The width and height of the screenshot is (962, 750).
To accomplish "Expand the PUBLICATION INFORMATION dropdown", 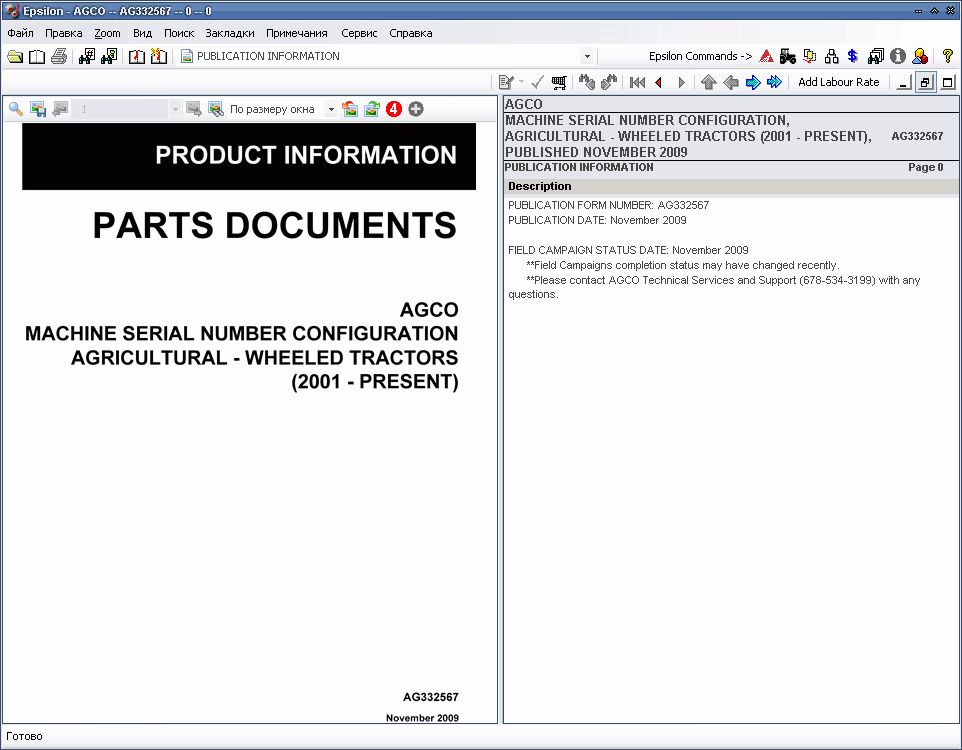I will click(587, 57).
